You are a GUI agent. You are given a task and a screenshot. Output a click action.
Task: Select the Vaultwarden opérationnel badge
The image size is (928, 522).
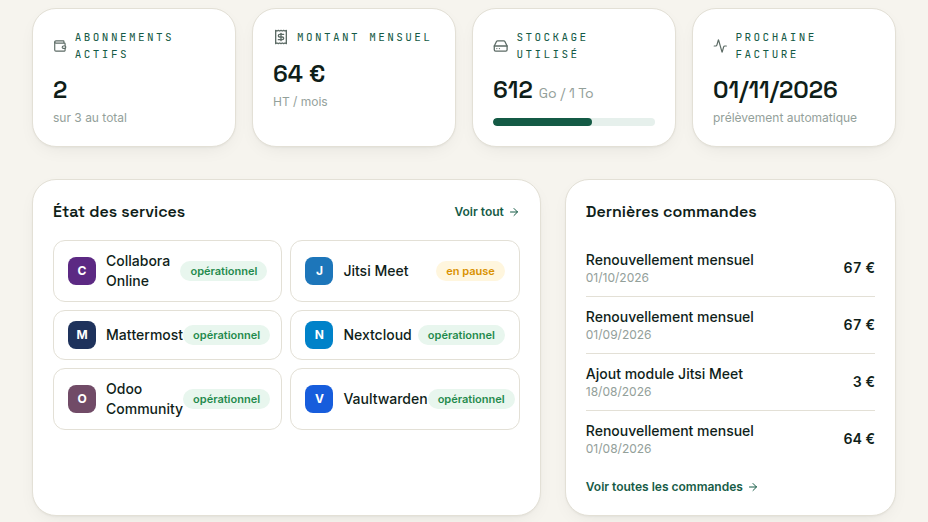471,399
